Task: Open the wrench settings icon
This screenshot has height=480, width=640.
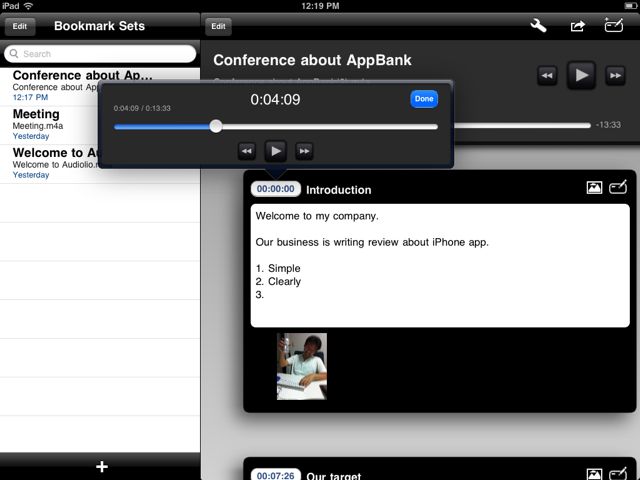Action: click(538, 26)
